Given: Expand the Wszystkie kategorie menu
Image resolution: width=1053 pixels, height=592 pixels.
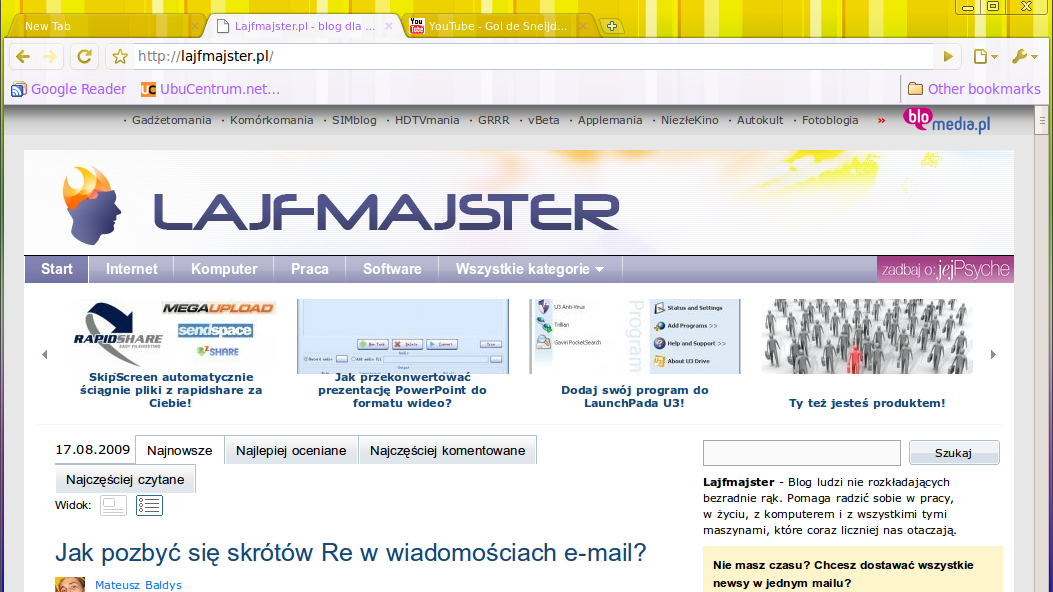Looking at the screenshot, I should [x=528, y=268].
